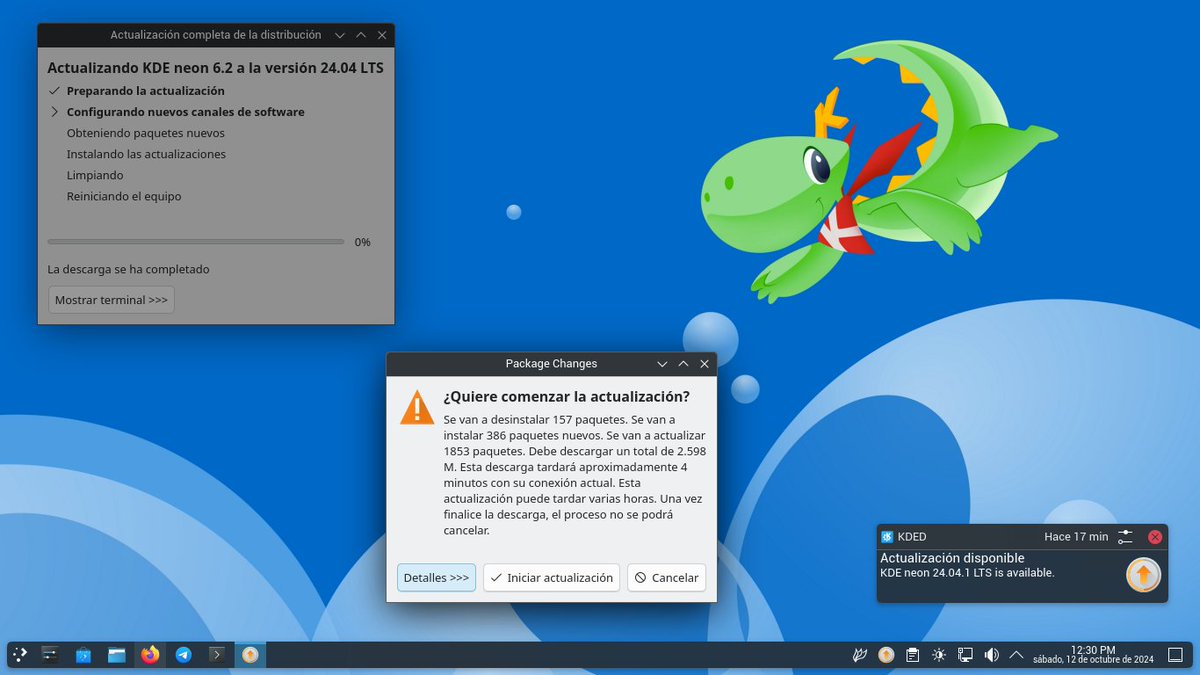Click the '¿Quiere comenzar la actualización?' heading

567,396
